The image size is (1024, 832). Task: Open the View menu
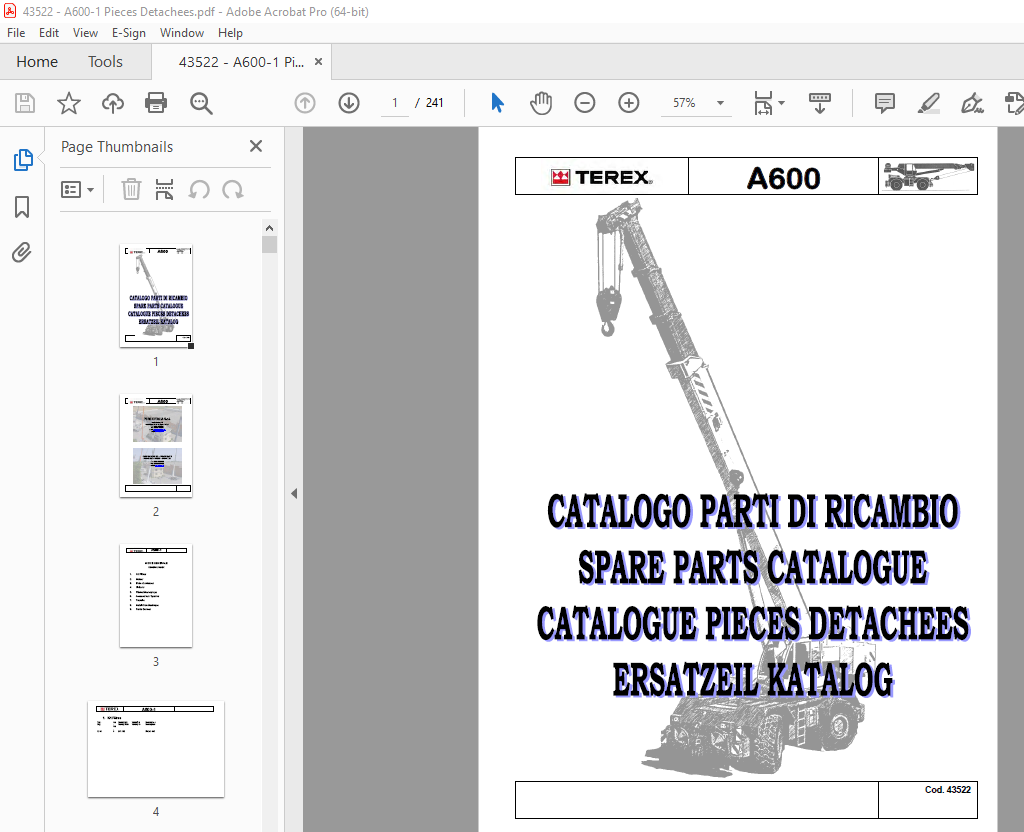(85, 33)
